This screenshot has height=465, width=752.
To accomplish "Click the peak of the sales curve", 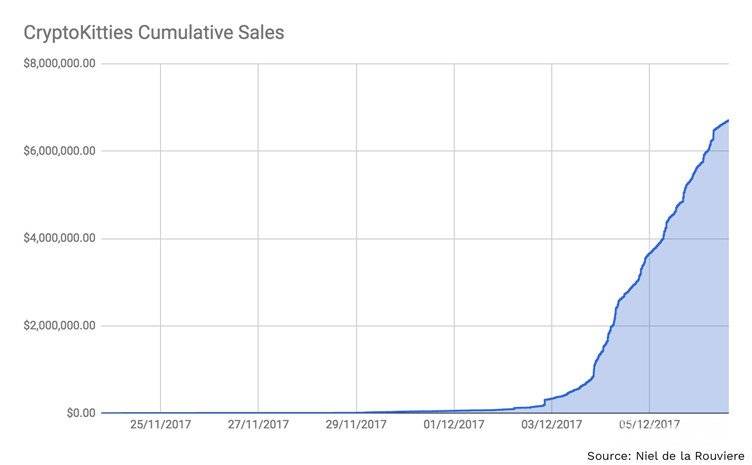I will (x=728, y=120).
